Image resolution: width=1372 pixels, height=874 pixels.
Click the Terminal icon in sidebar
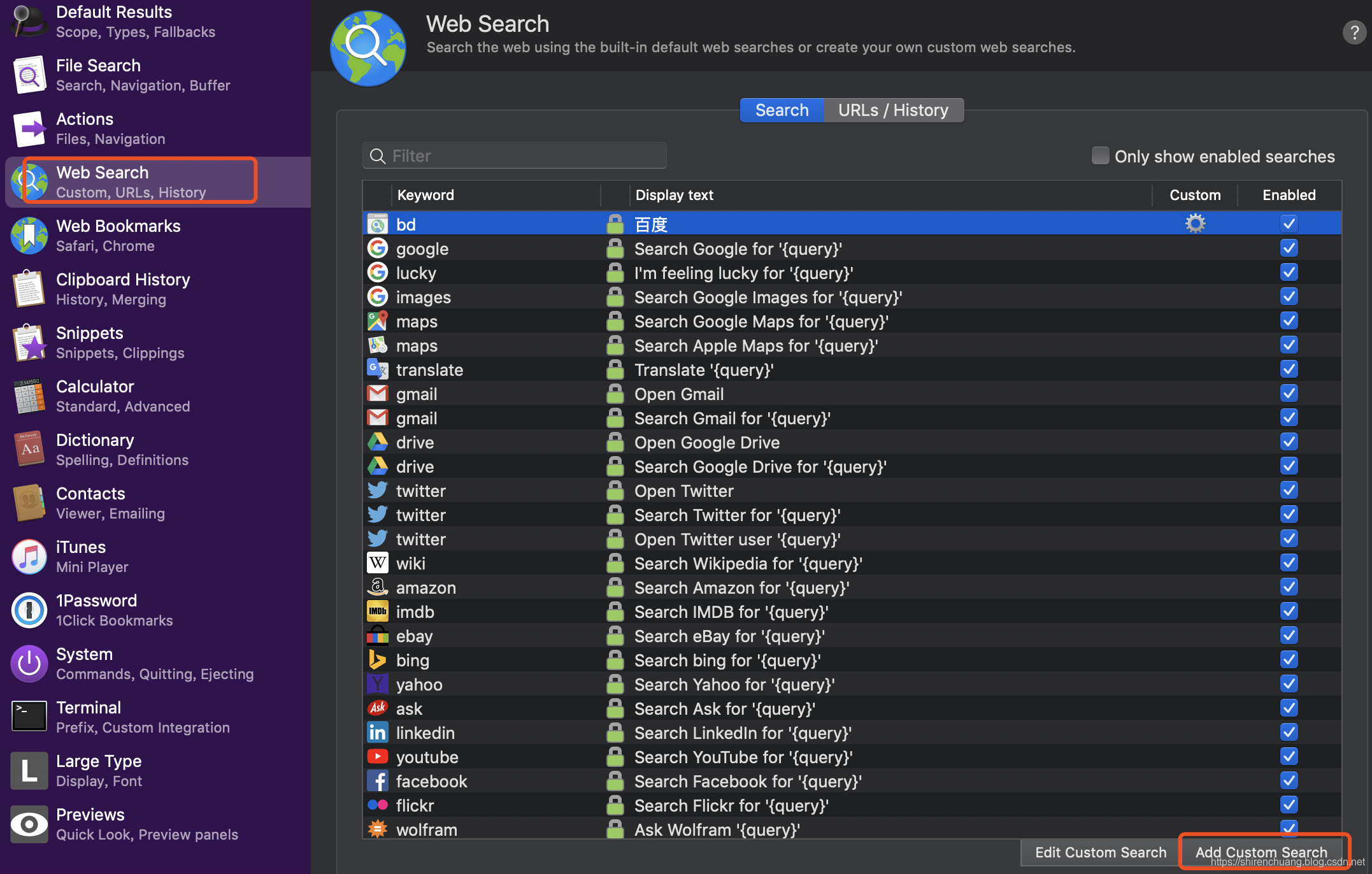pyautogui.click(x=29, y=717)
